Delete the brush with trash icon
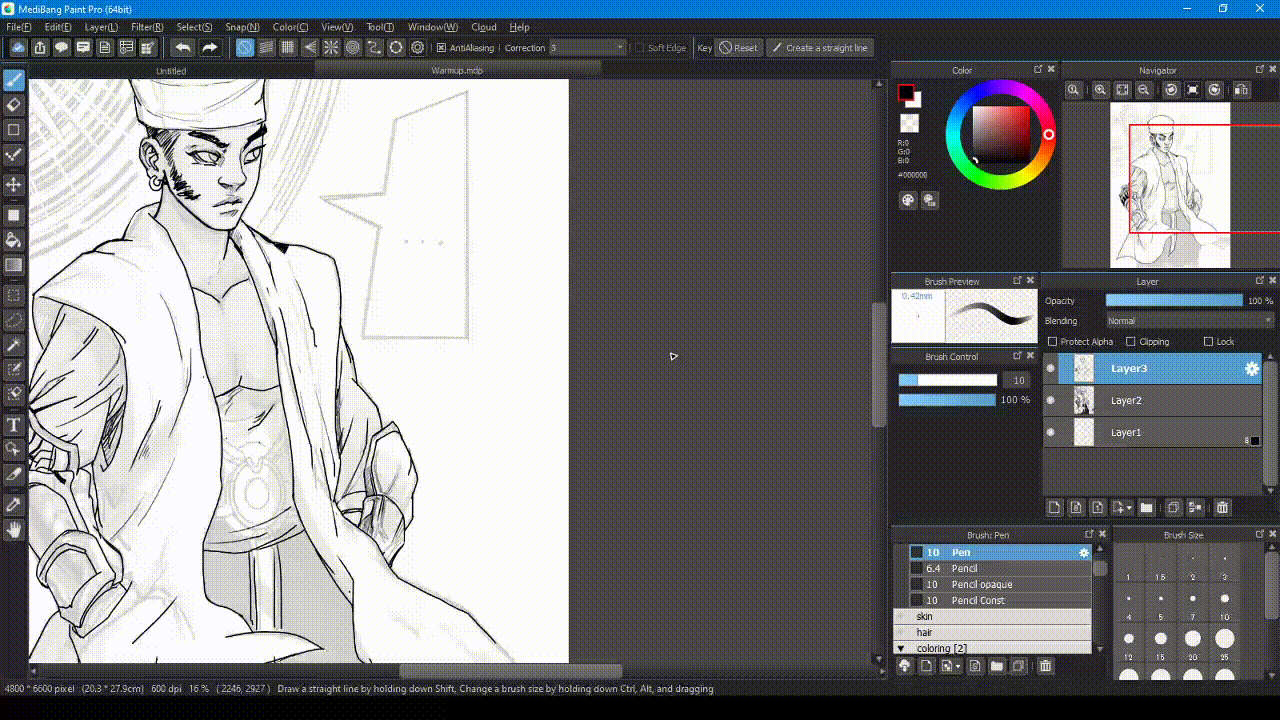The height and width of the screenshot is (720, 1280). (1045, 666)
